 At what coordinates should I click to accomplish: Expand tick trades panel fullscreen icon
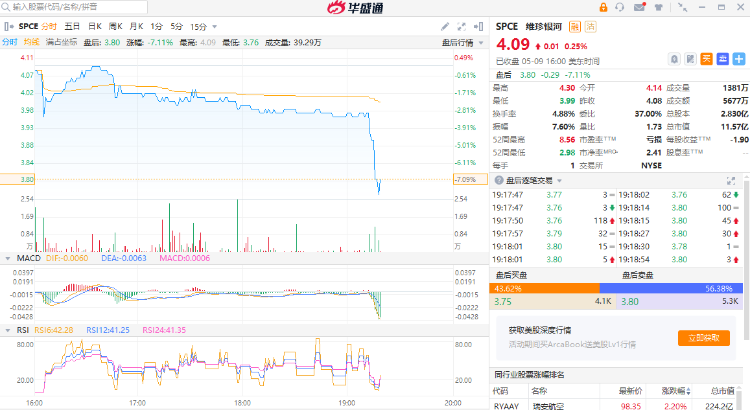point(731,180)
